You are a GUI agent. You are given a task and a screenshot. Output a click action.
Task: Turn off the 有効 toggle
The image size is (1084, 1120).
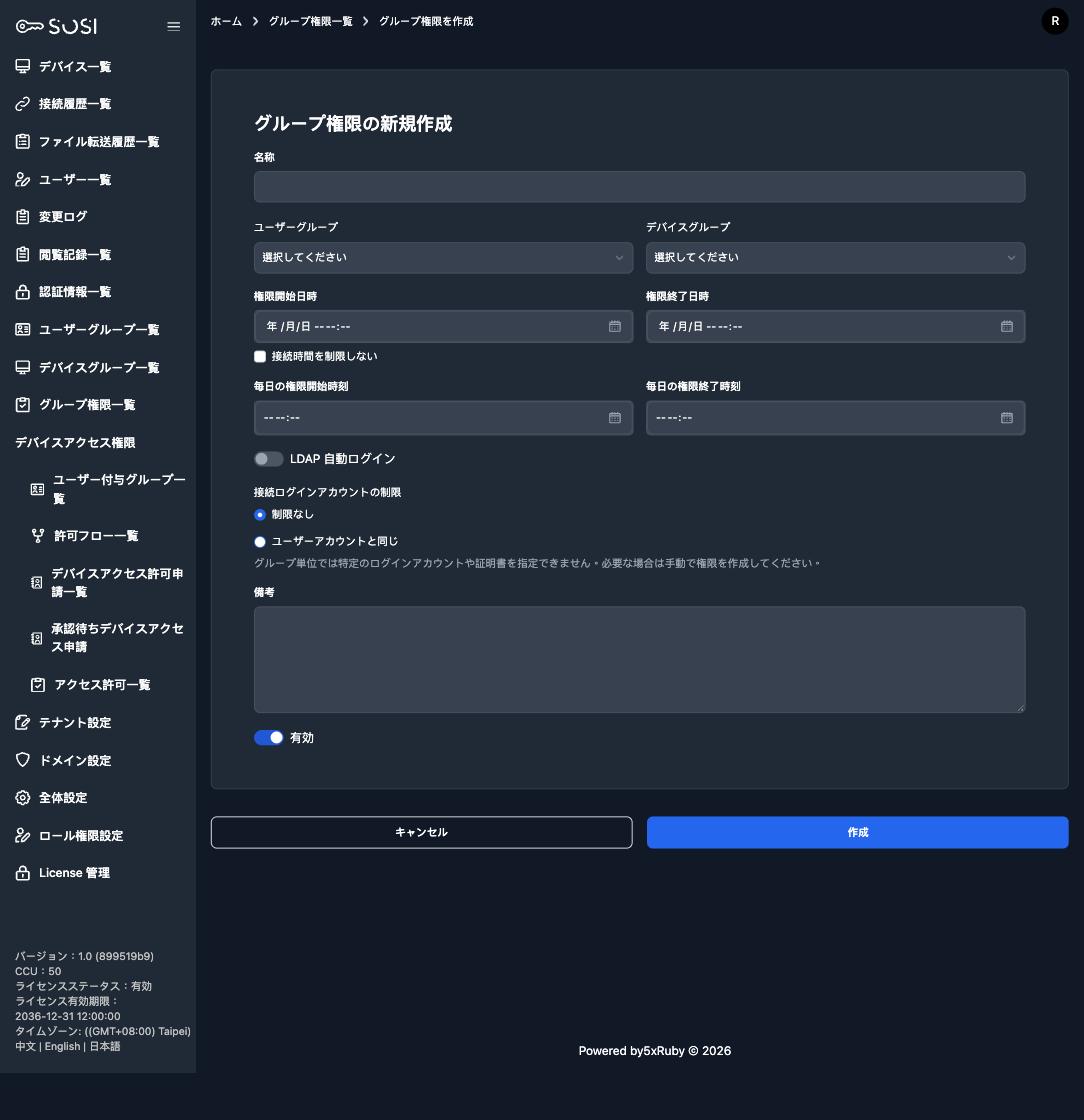pos(269,738)
